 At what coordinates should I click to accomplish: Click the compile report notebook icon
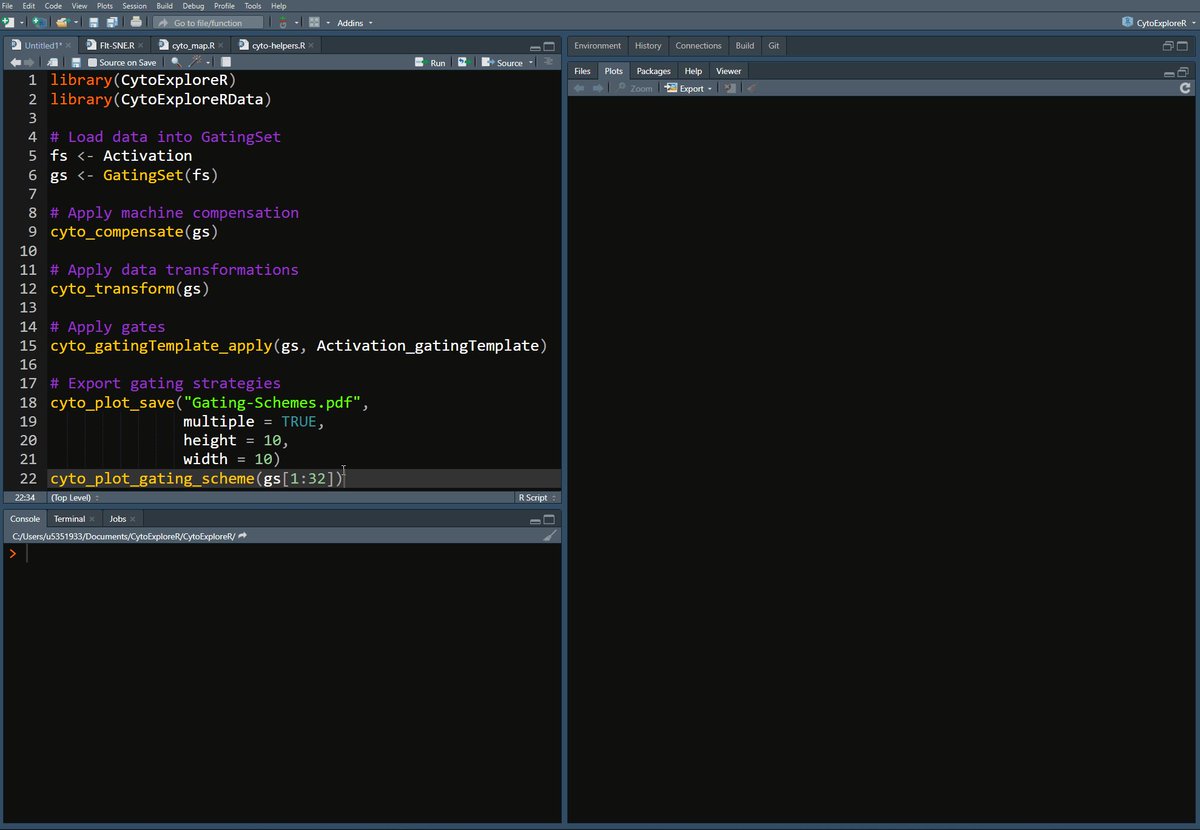(226, 62)
